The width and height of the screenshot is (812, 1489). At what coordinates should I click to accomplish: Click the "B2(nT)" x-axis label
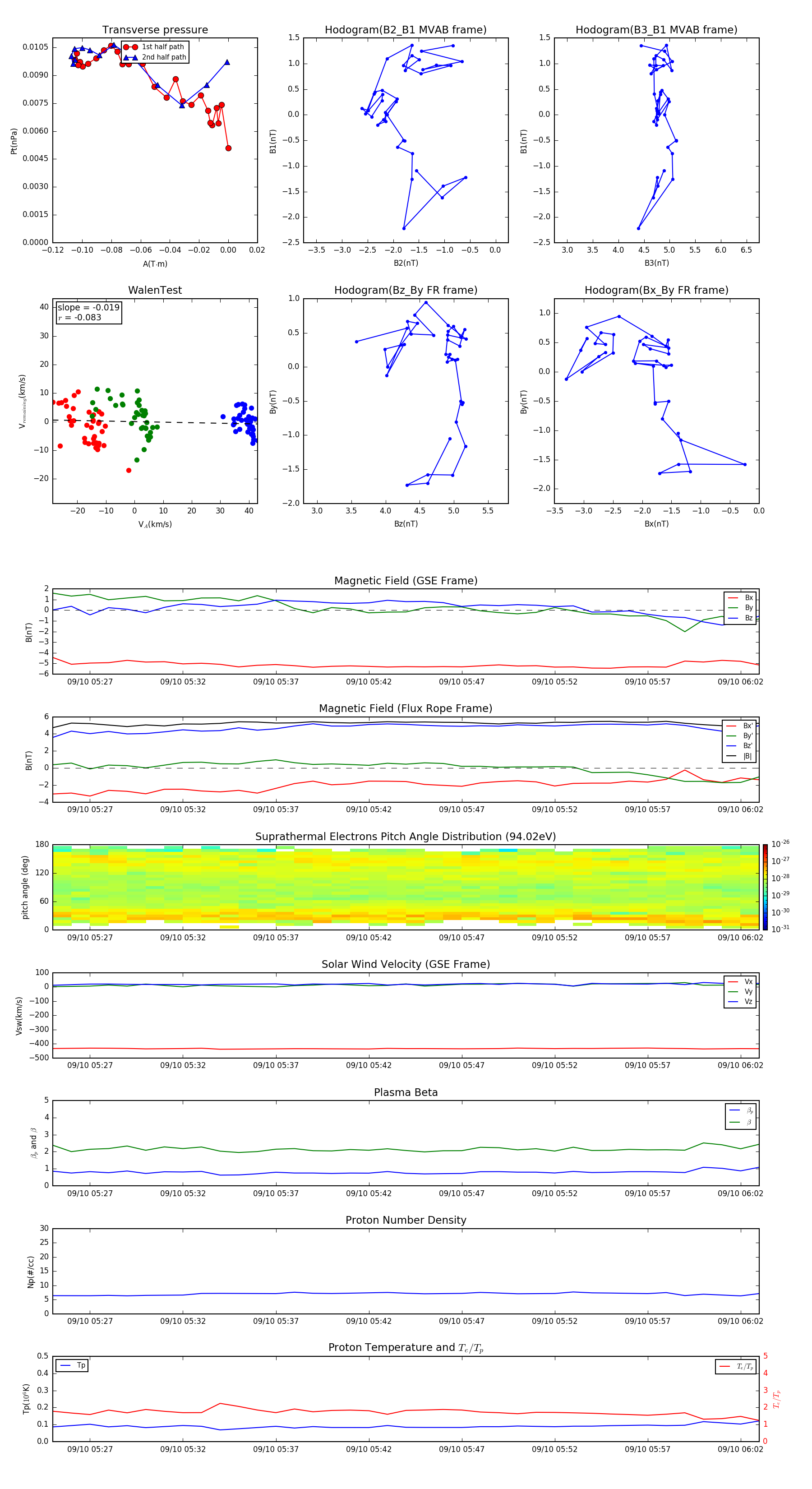click(x=406, y=263)
